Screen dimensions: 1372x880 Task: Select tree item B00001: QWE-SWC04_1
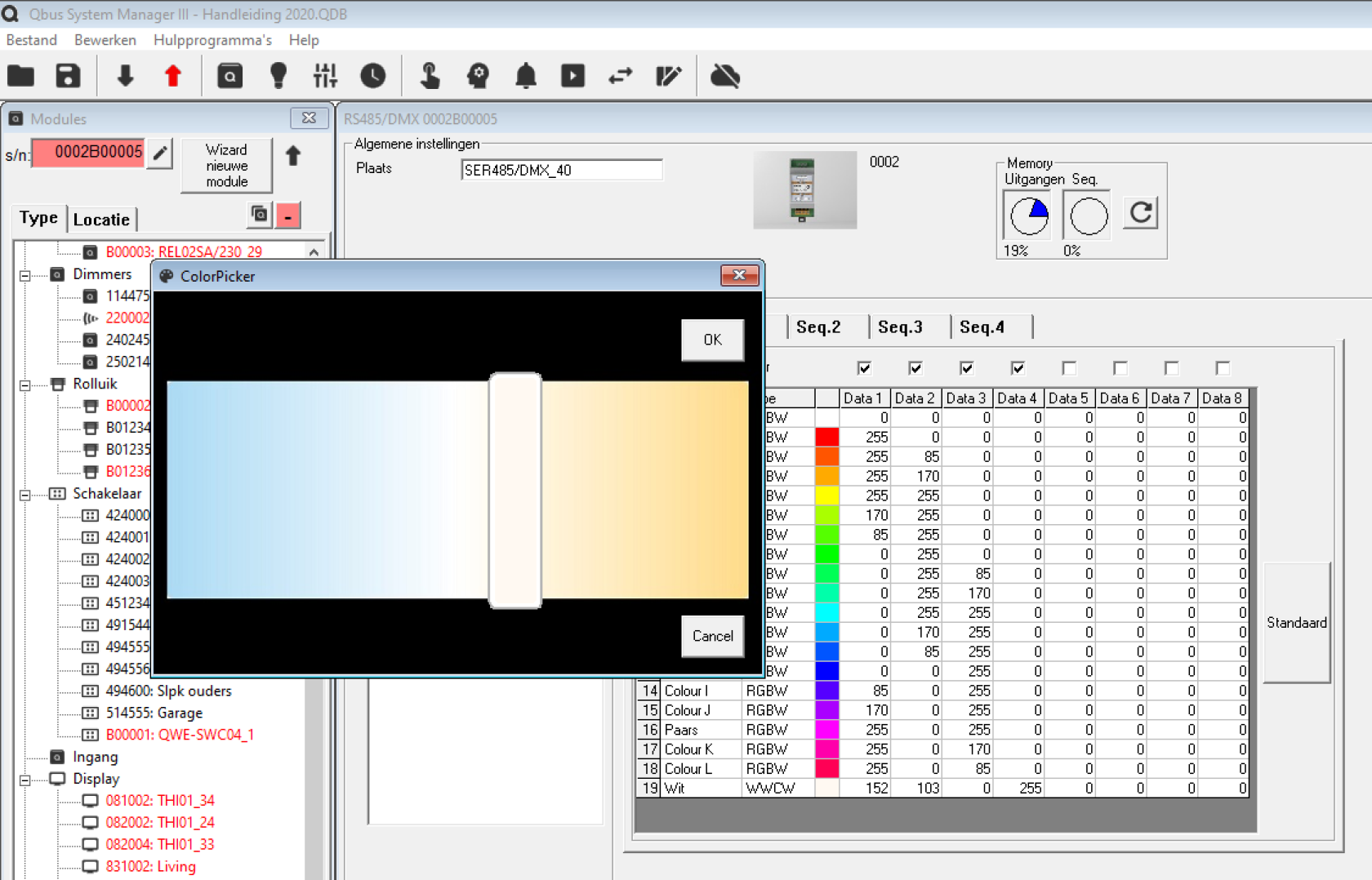point(180,735)
